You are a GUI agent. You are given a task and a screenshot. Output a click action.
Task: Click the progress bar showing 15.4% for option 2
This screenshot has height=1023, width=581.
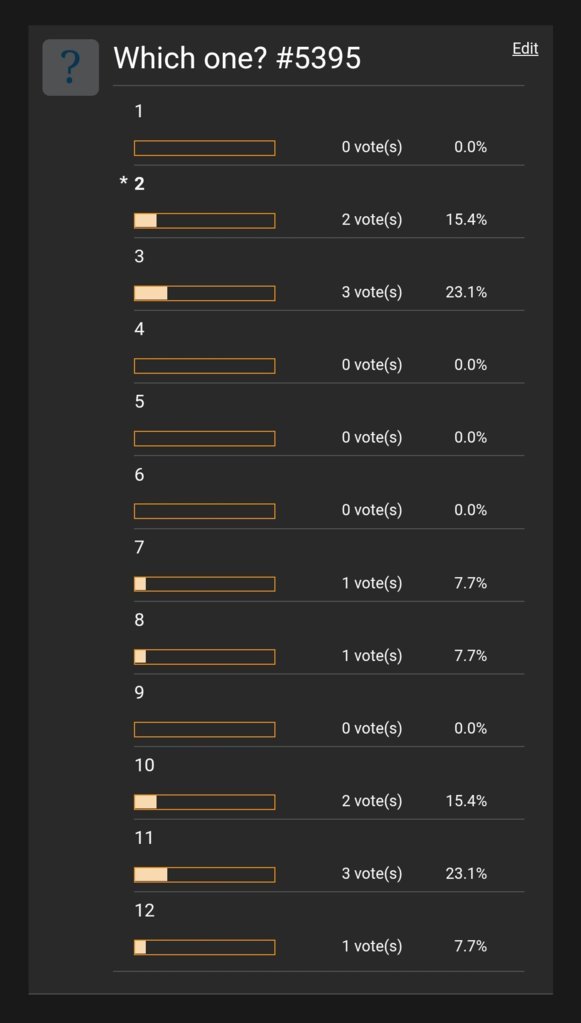click(x=205, y=221)
